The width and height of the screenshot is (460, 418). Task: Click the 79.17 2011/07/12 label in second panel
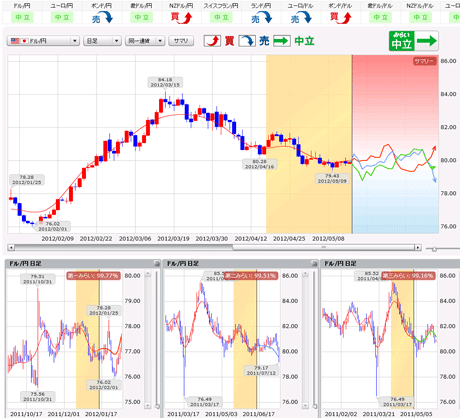[261, 370]
